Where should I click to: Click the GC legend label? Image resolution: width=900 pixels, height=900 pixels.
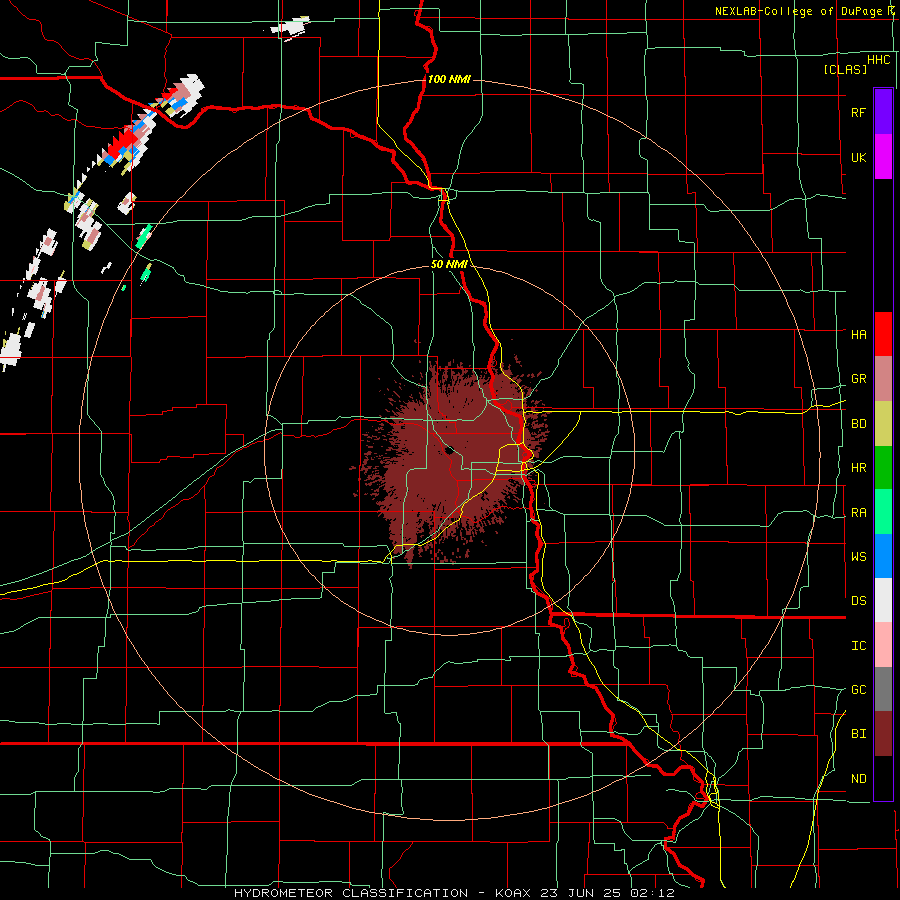pos(858,690)
